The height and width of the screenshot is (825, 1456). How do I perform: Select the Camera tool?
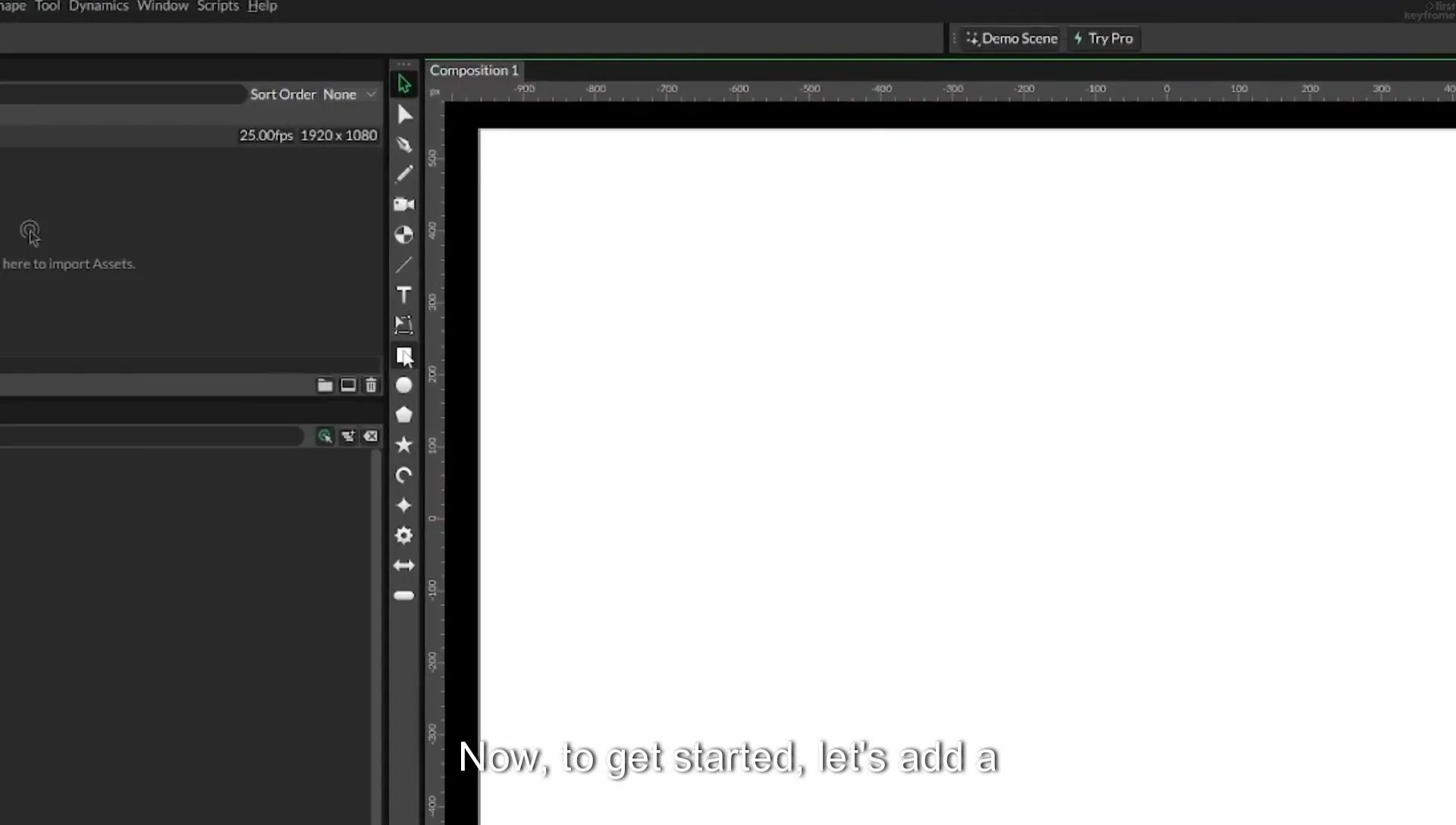[x=403, y=204]
